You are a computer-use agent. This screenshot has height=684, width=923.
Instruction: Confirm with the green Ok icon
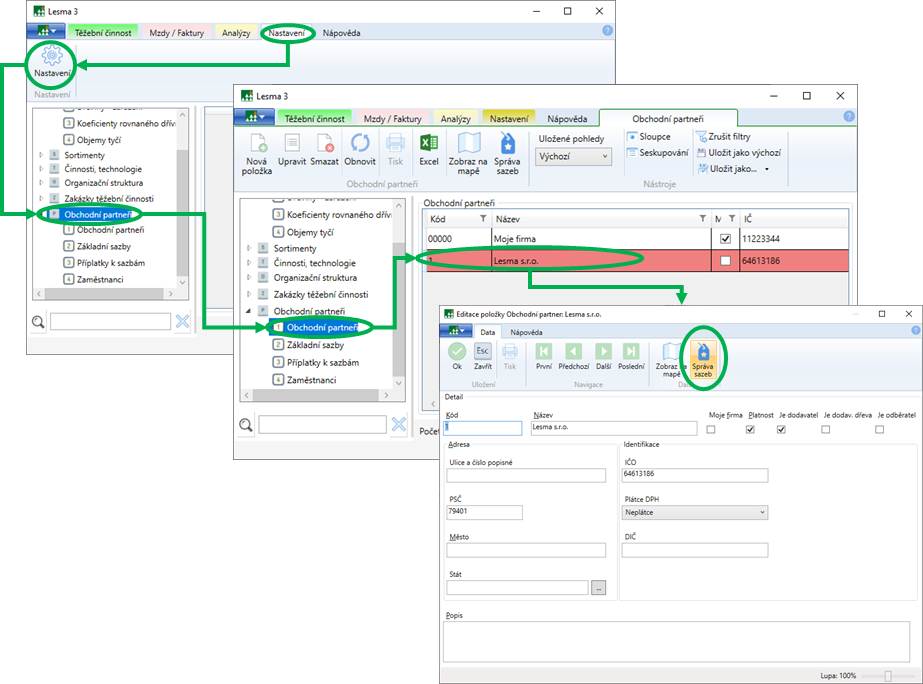click(x=457, y=352)
